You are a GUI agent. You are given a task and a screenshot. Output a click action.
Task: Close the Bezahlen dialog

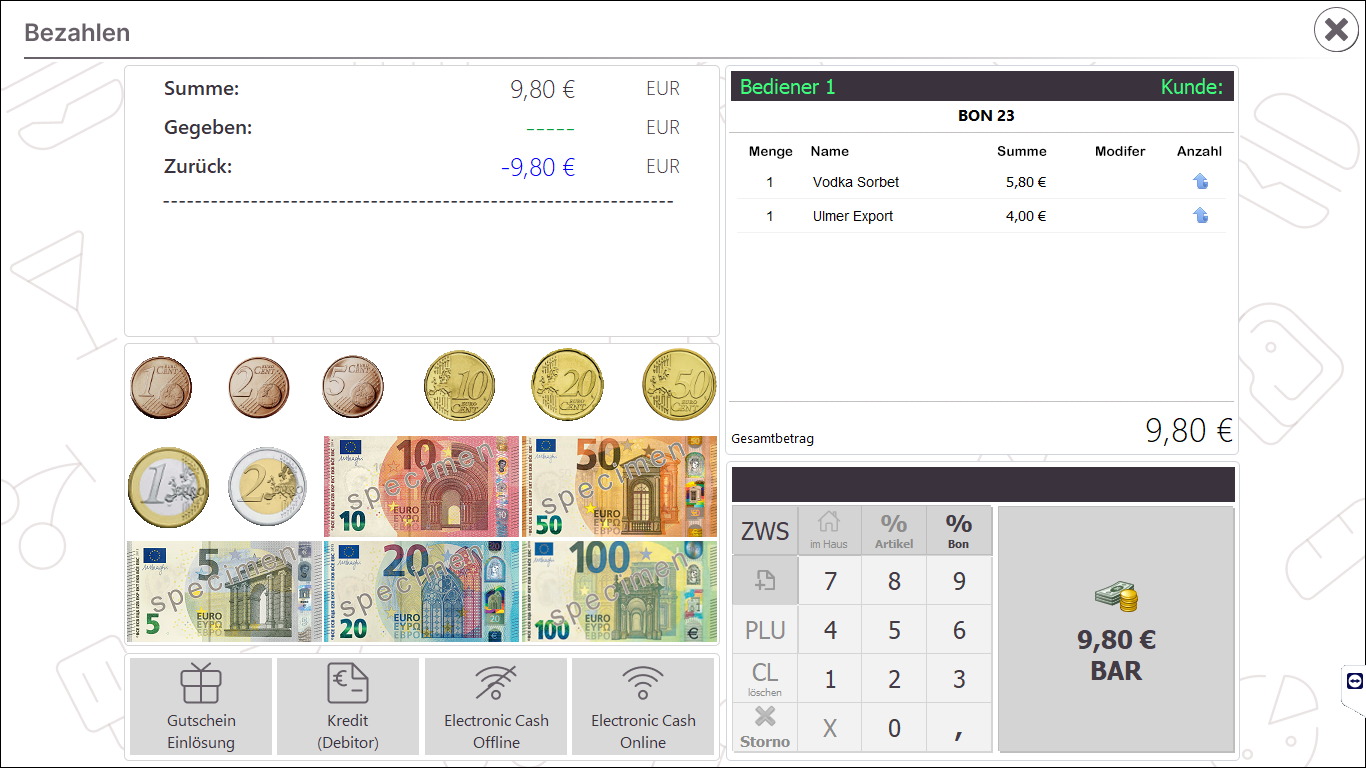(x=1336, y=30)
